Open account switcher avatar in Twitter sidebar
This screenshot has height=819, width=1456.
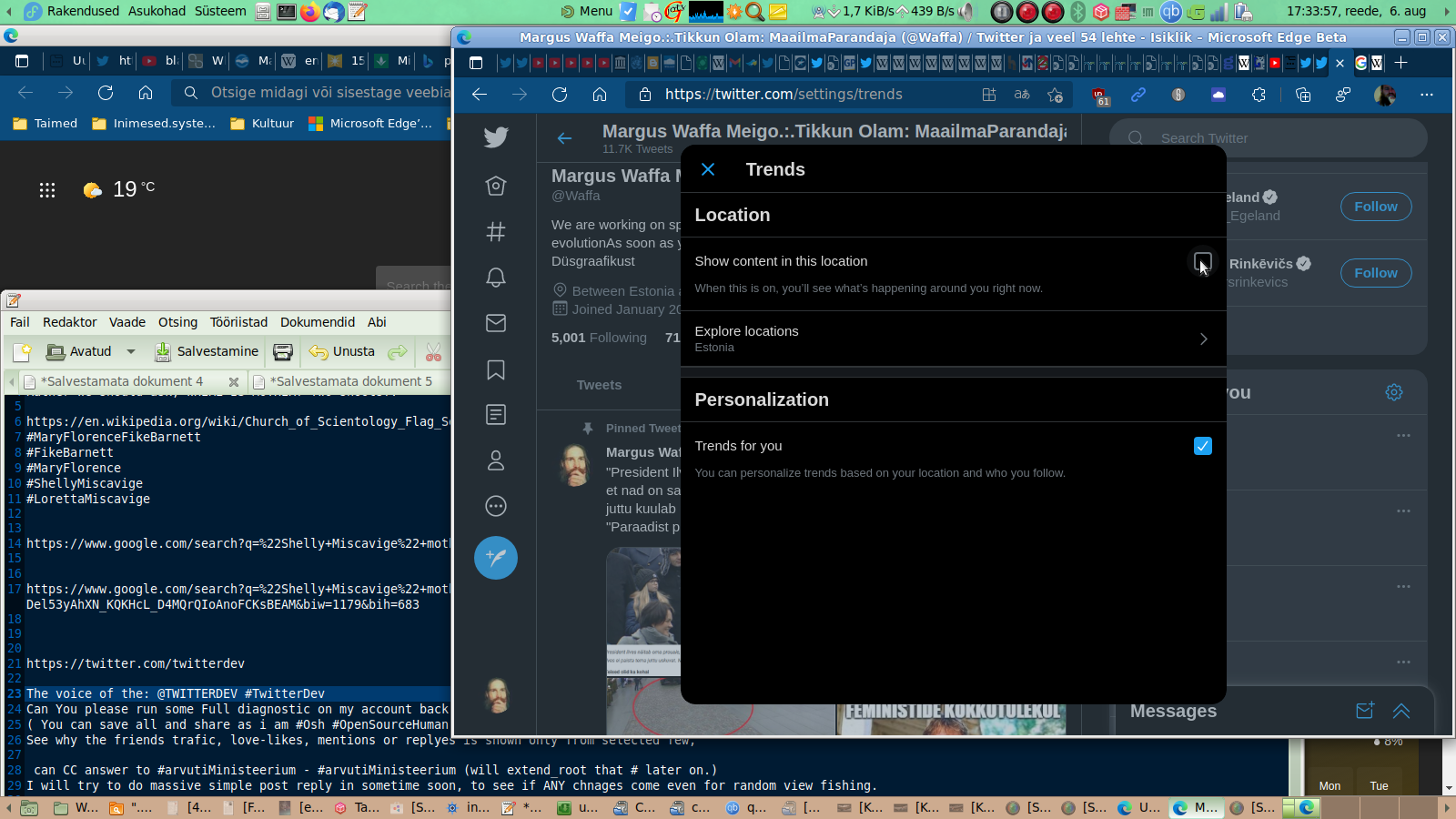pyautogui.click(x=496, y=695)
